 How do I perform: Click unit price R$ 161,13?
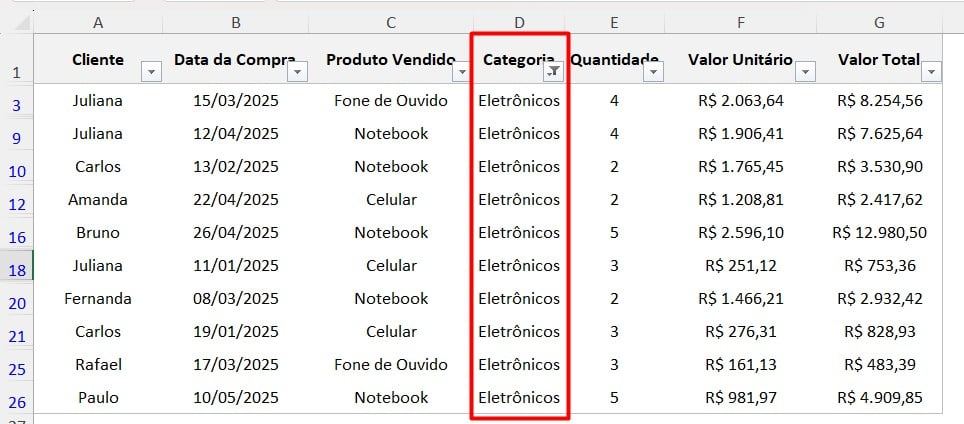pos(741,365)
